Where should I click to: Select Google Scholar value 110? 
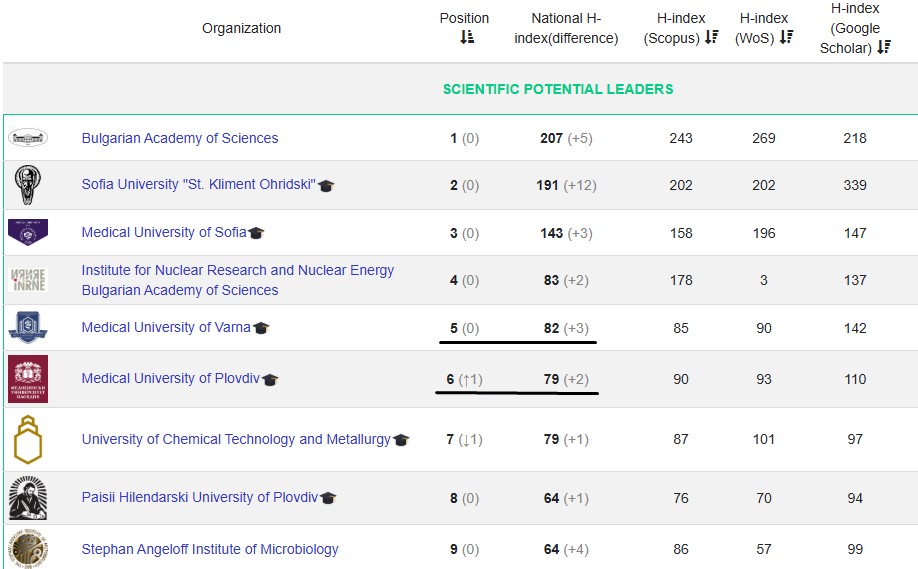(x=855, y=379)
